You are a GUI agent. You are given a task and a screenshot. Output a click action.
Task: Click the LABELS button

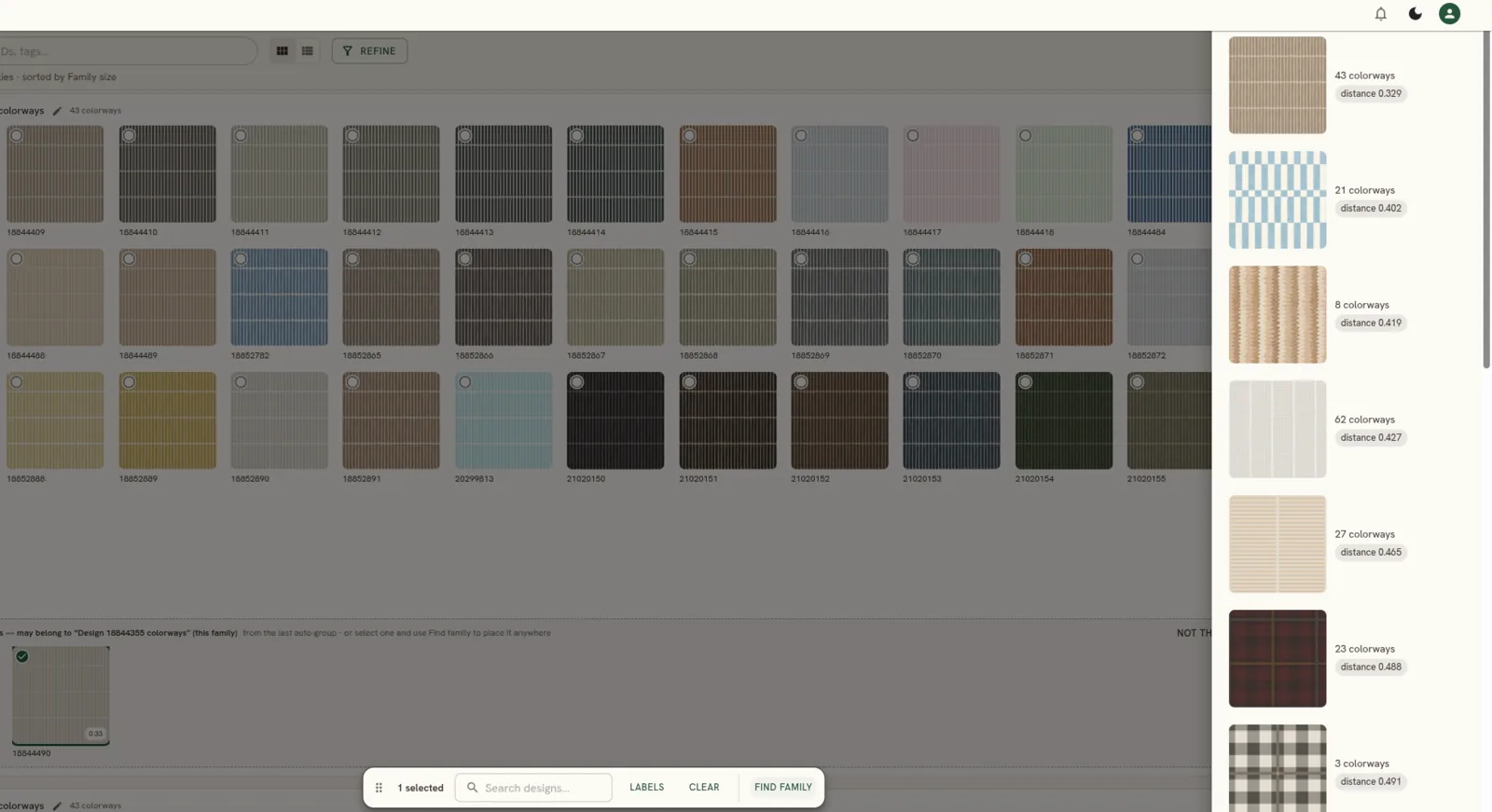647,788
